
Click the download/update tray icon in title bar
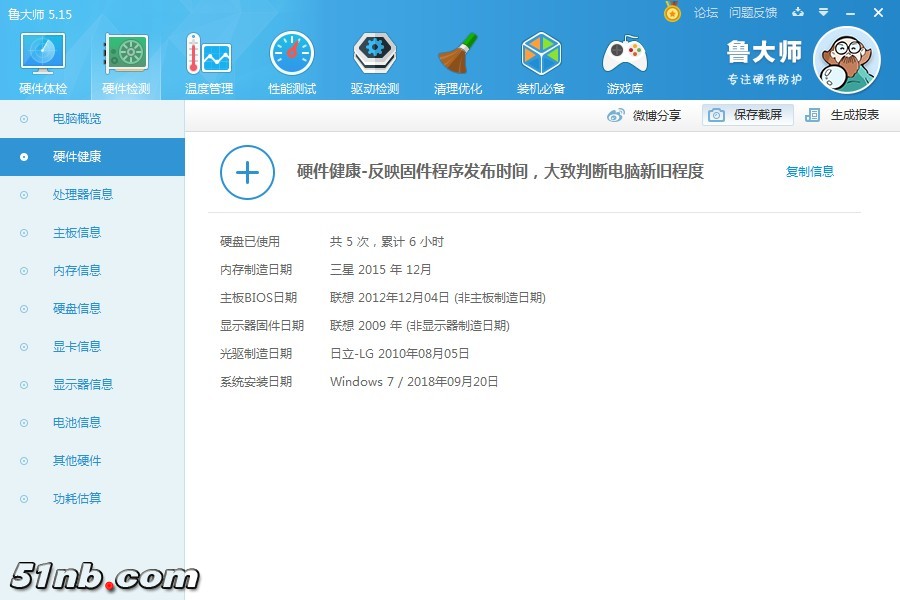tap(798, 13)
